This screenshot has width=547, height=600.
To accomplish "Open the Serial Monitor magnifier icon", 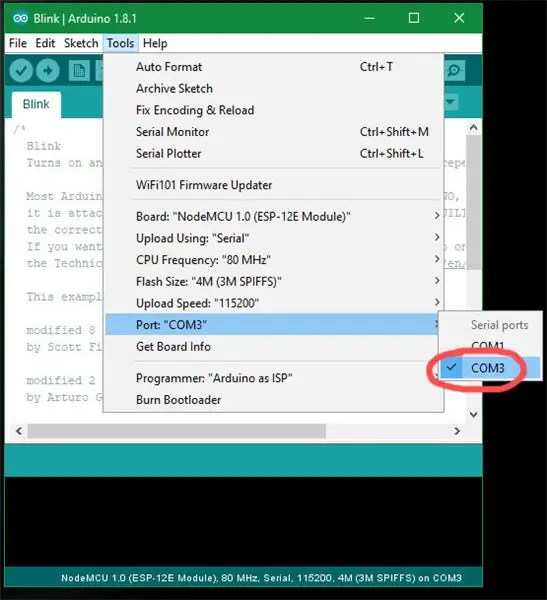I will pos(454,70).
